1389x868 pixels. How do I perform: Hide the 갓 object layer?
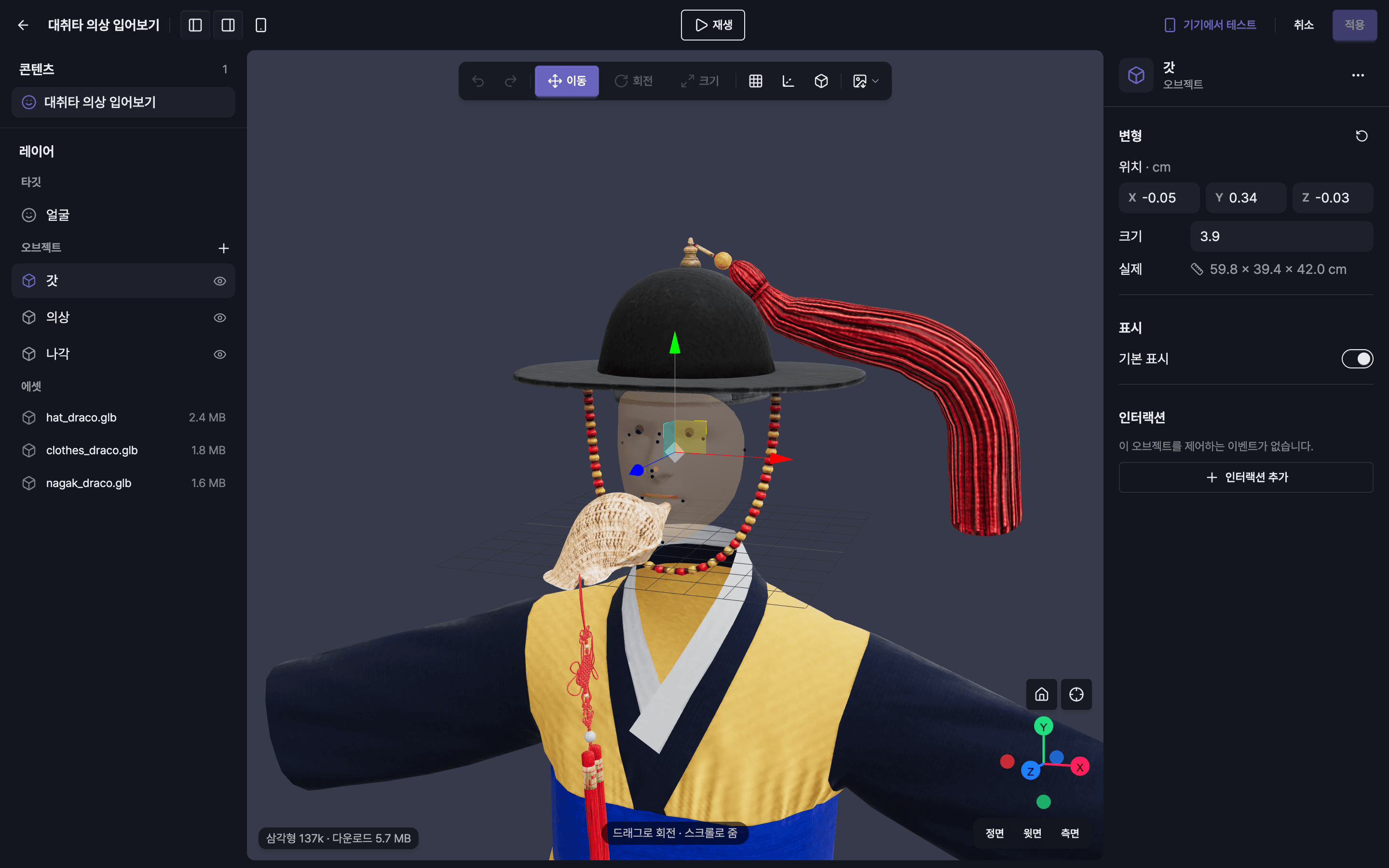coord(220,281)
